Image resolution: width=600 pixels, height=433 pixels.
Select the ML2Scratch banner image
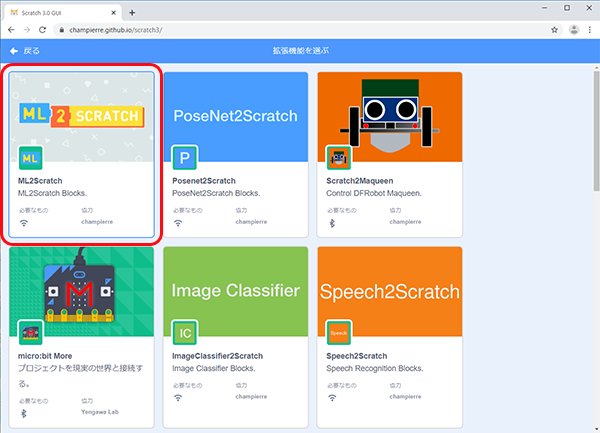81,115
